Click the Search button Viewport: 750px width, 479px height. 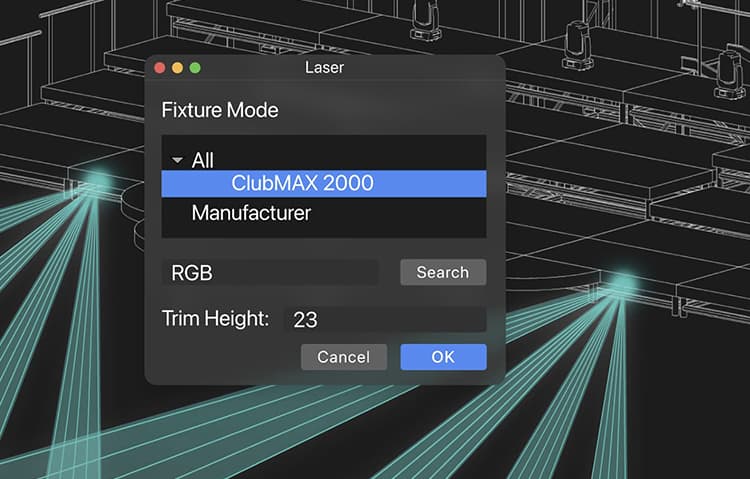point(443,272)
